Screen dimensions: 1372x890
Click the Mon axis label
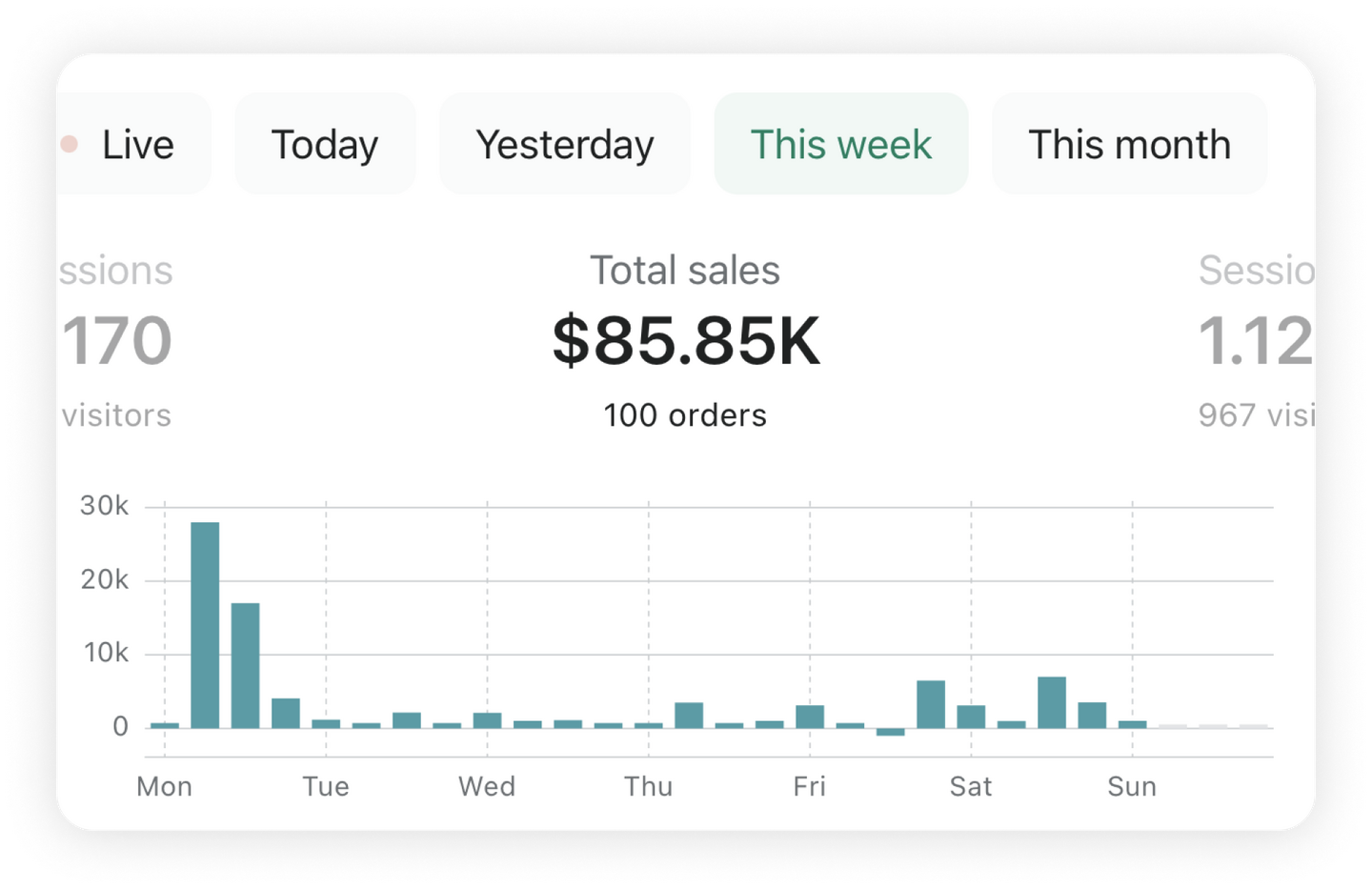[x=164, y=787]
